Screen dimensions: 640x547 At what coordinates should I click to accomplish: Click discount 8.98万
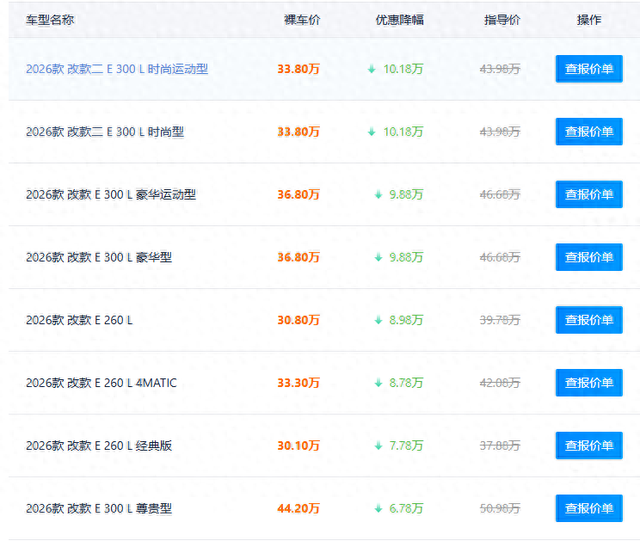[406, 320]
